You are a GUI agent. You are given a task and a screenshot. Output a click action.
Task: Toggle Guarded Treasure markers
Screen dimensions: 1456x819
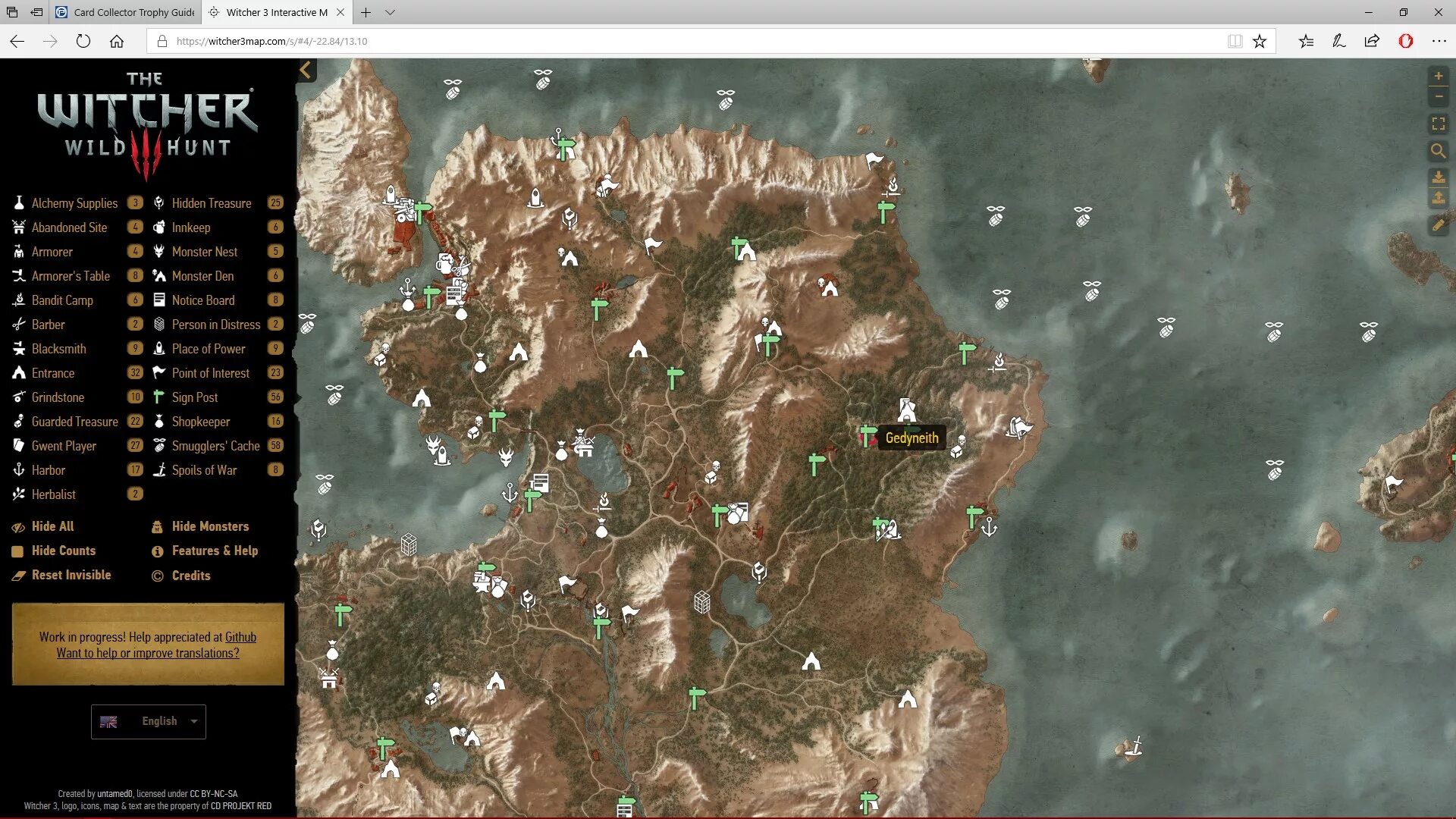pyautogui.click(x=76, y=422)
